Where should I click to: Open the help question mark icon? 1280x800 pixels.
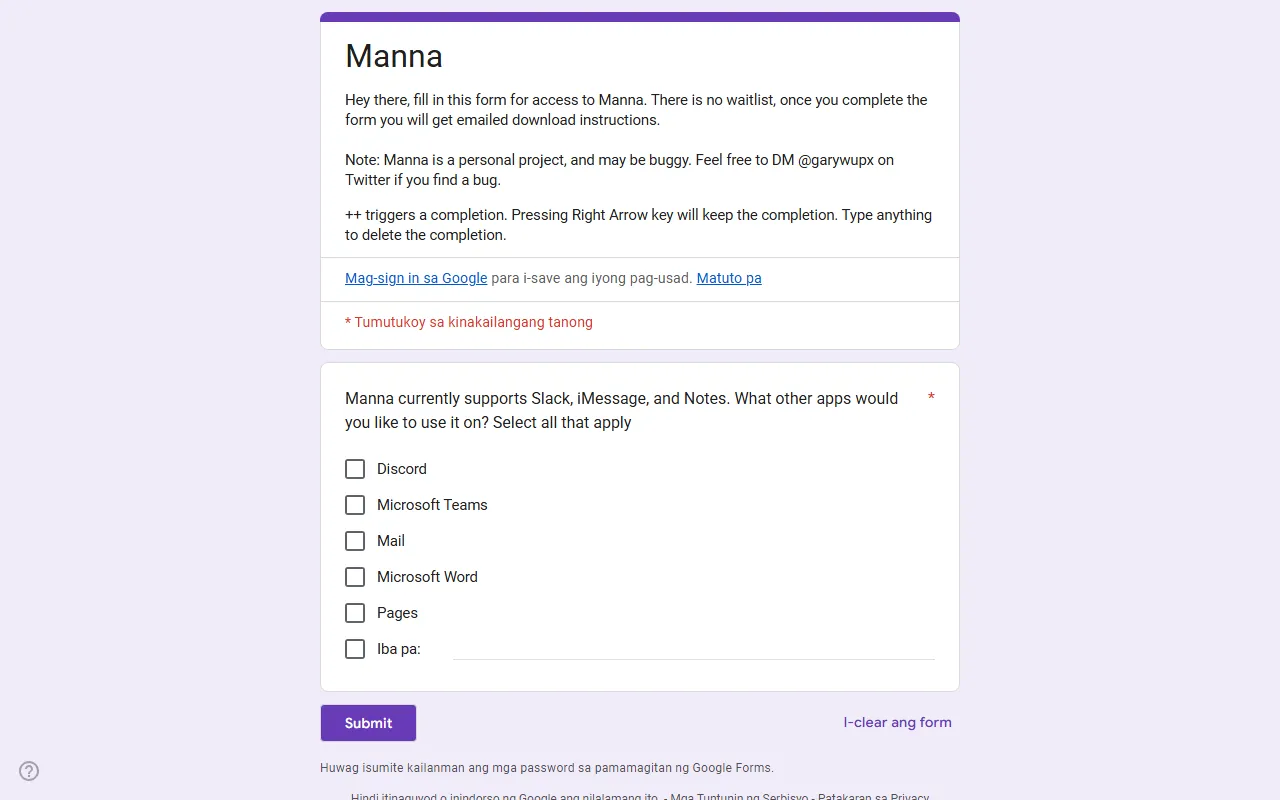(29, 771)
